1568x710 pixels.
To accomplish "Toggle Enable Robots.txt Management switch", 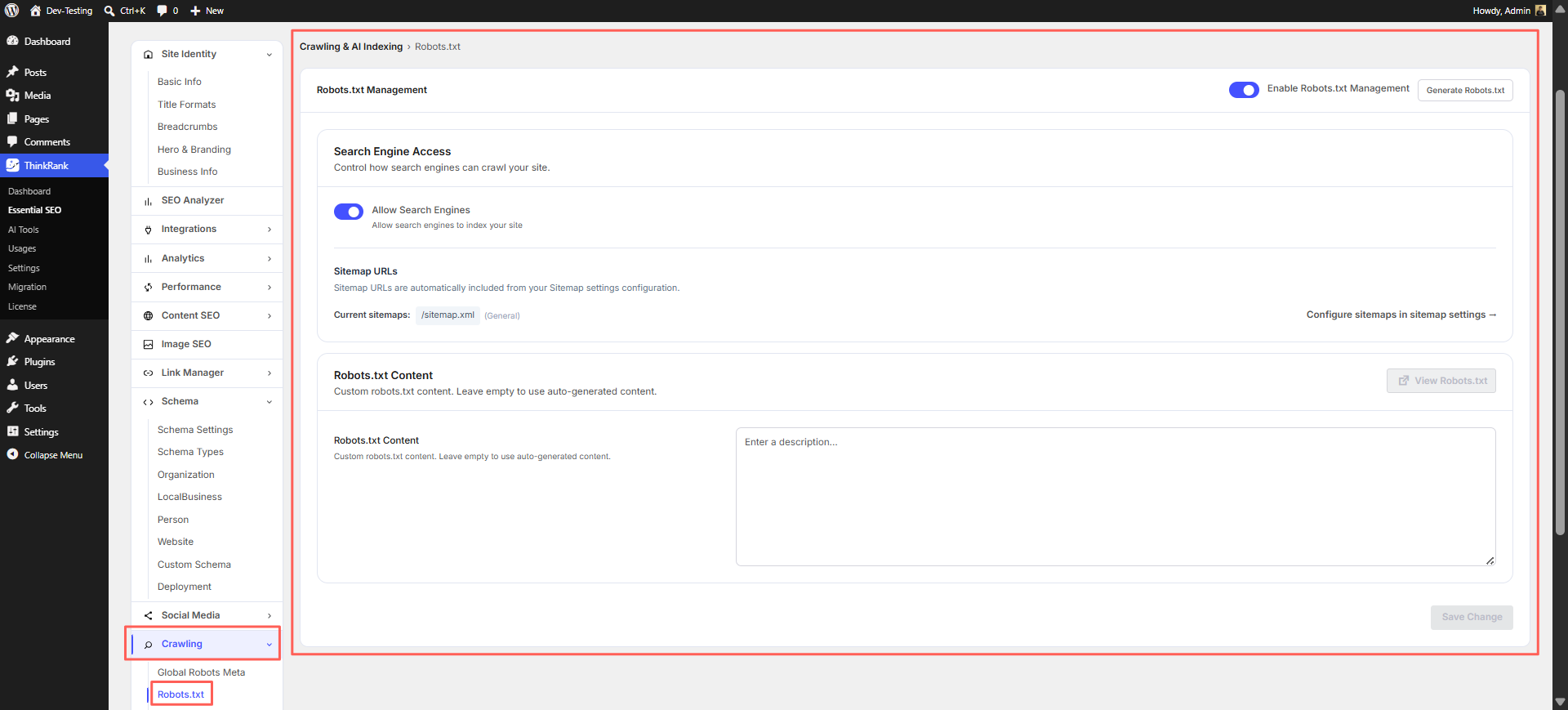I will point(1244,90).
